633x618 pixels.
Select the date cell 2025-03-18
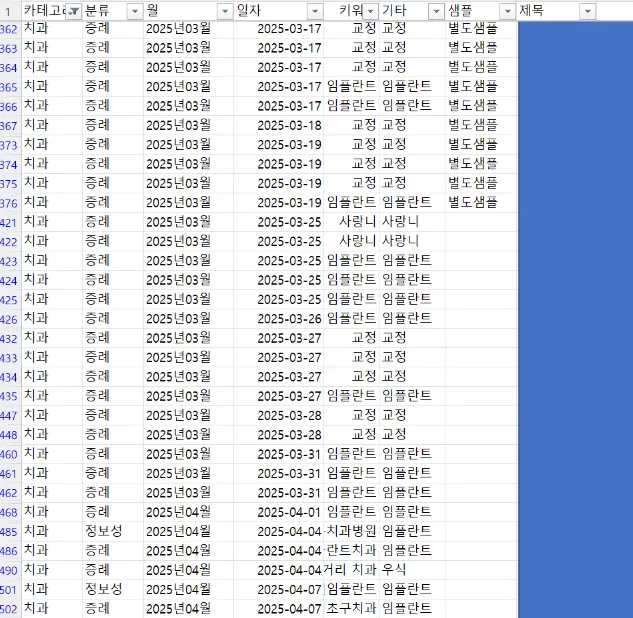[x=279, y=126]
